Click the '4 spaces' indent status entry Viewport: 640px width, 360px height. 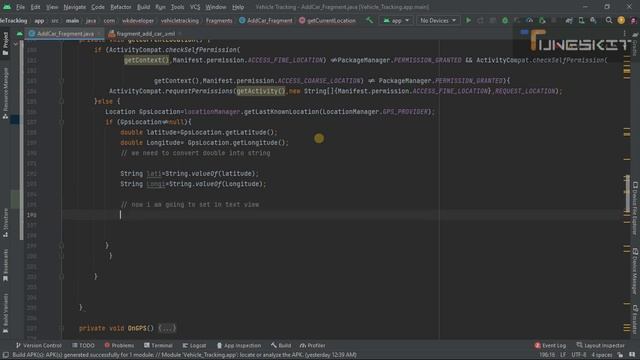coord(602,355)
